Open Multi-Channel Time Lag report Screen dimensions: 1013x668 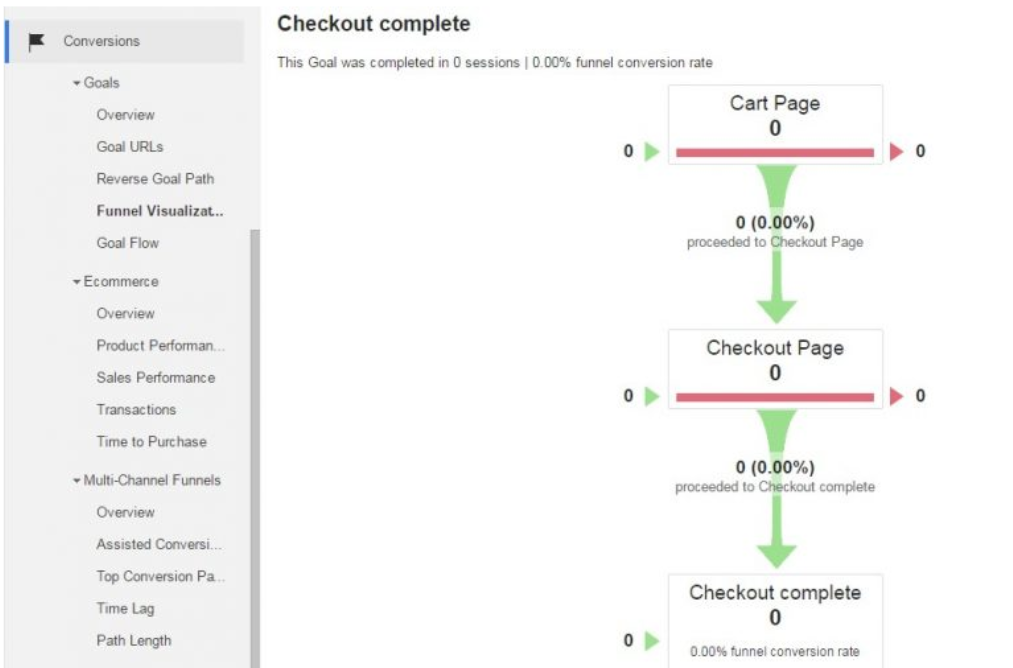point(125,608)
